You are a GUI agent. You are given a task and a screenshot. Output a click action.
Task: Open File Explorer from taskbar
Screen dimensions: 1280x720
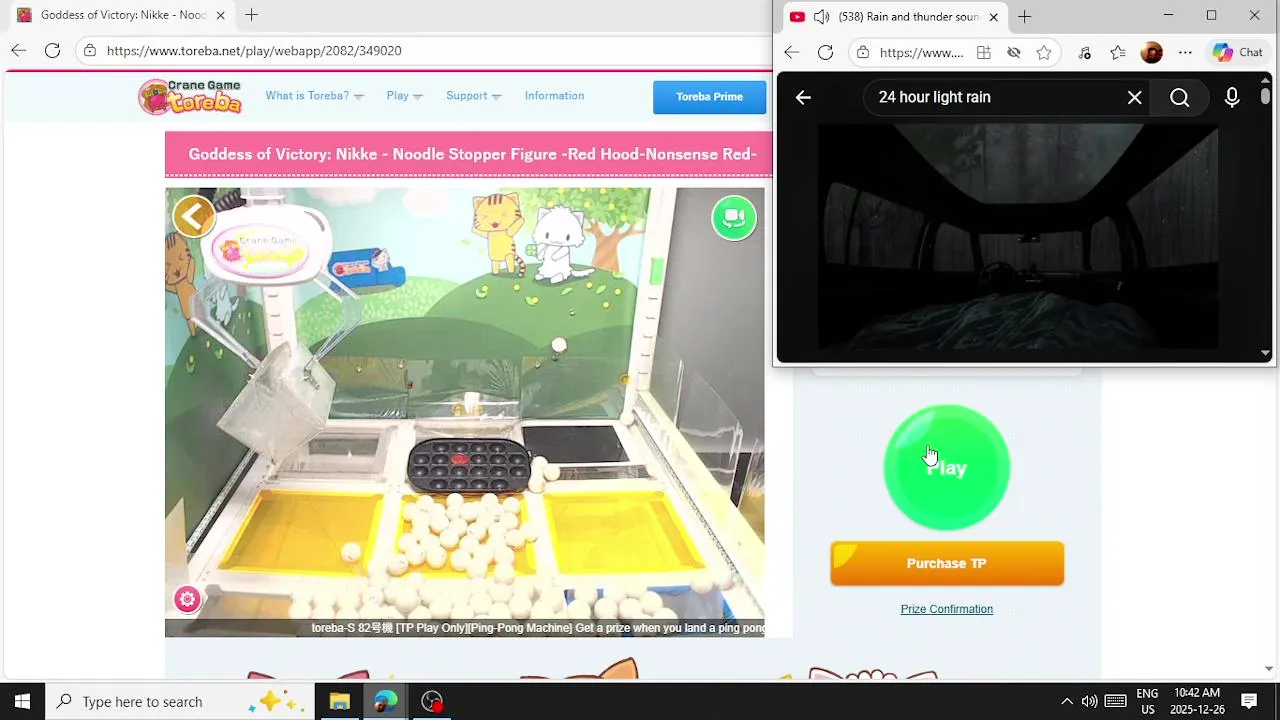coord(339,701)
